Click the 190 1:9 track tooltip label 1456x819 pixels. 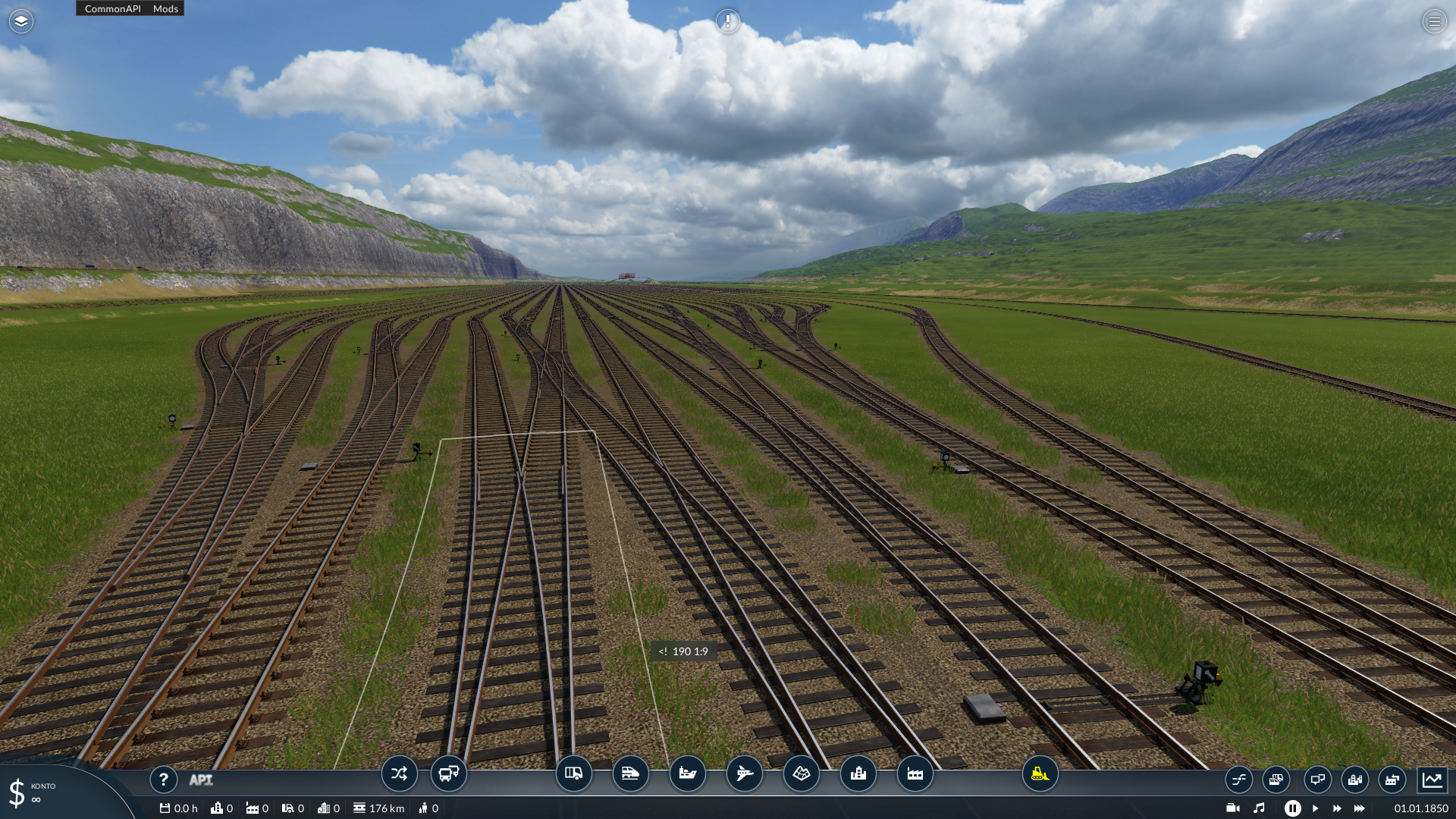click(683, 651)
